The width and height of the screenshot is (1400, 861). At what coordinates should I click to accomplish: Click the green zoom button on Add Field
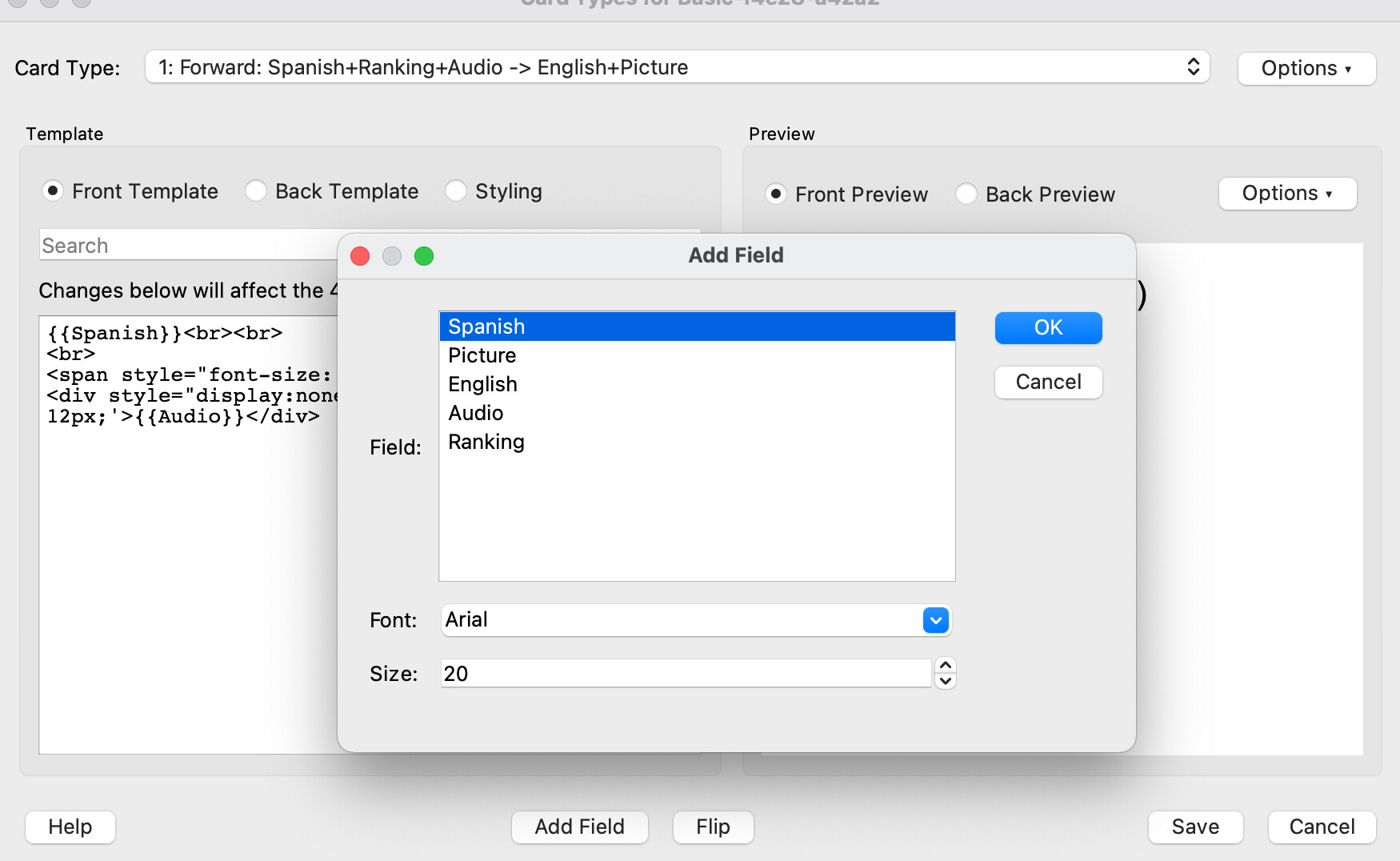click(x=424, y=256)
